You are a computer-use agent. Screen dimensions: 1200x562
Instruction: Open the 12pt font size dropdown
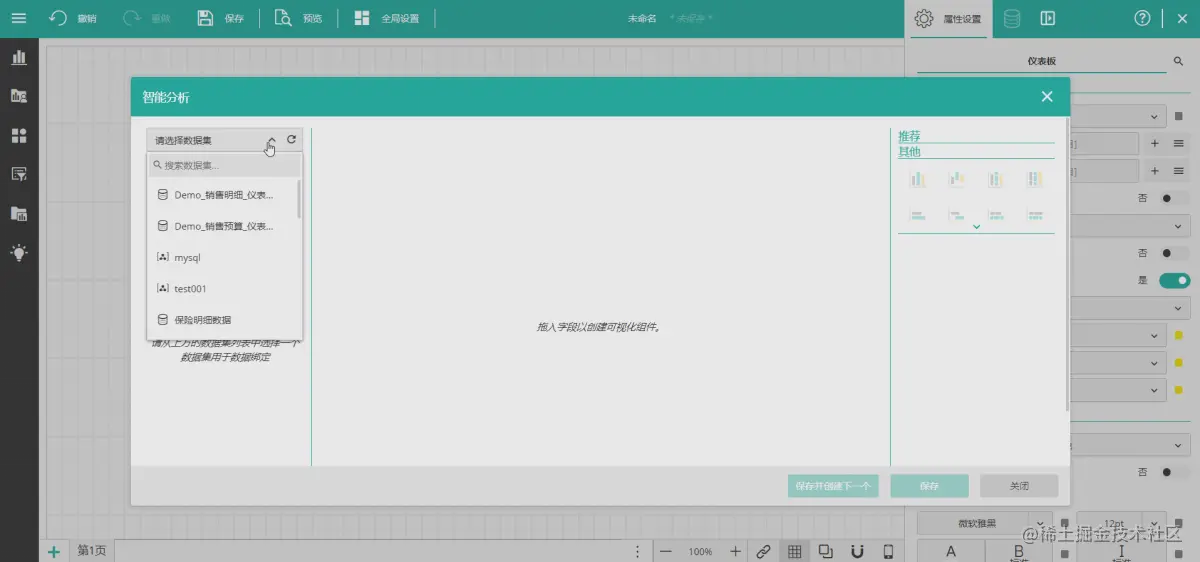tap(1121, 523)
